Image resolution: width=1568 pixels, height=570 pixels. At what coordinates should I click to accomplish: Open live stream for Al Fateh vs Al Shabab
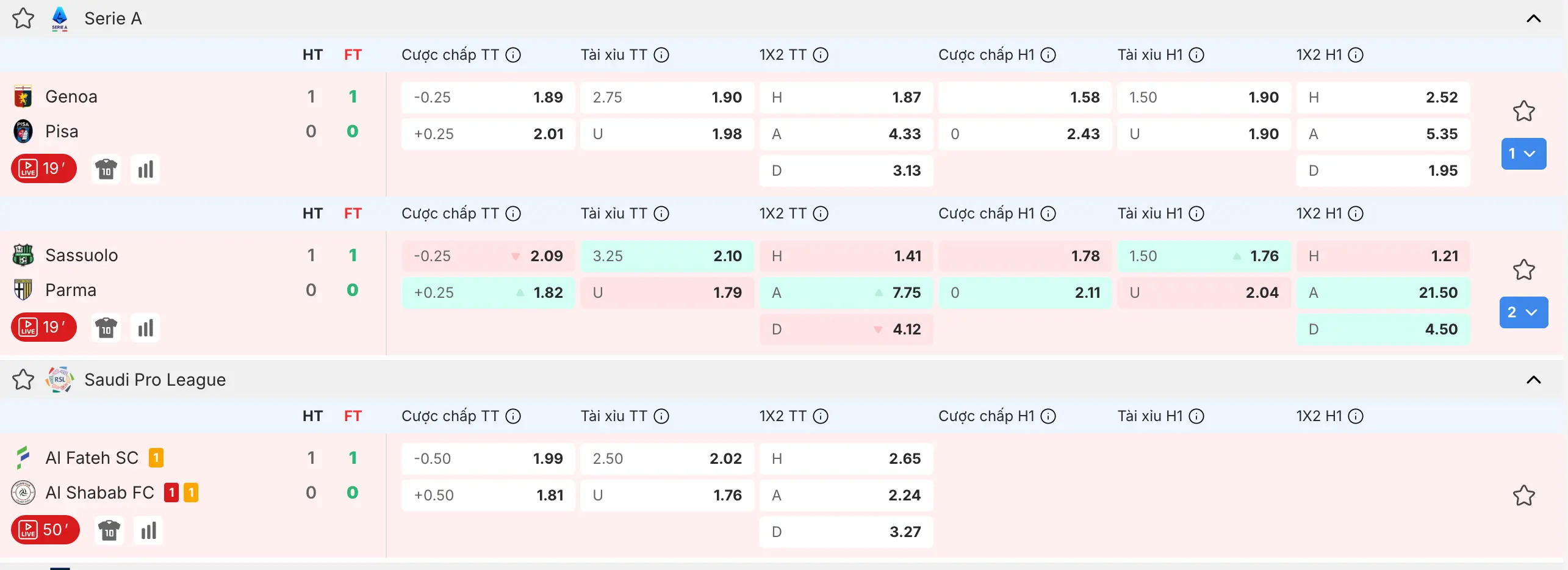pos(45,530)
